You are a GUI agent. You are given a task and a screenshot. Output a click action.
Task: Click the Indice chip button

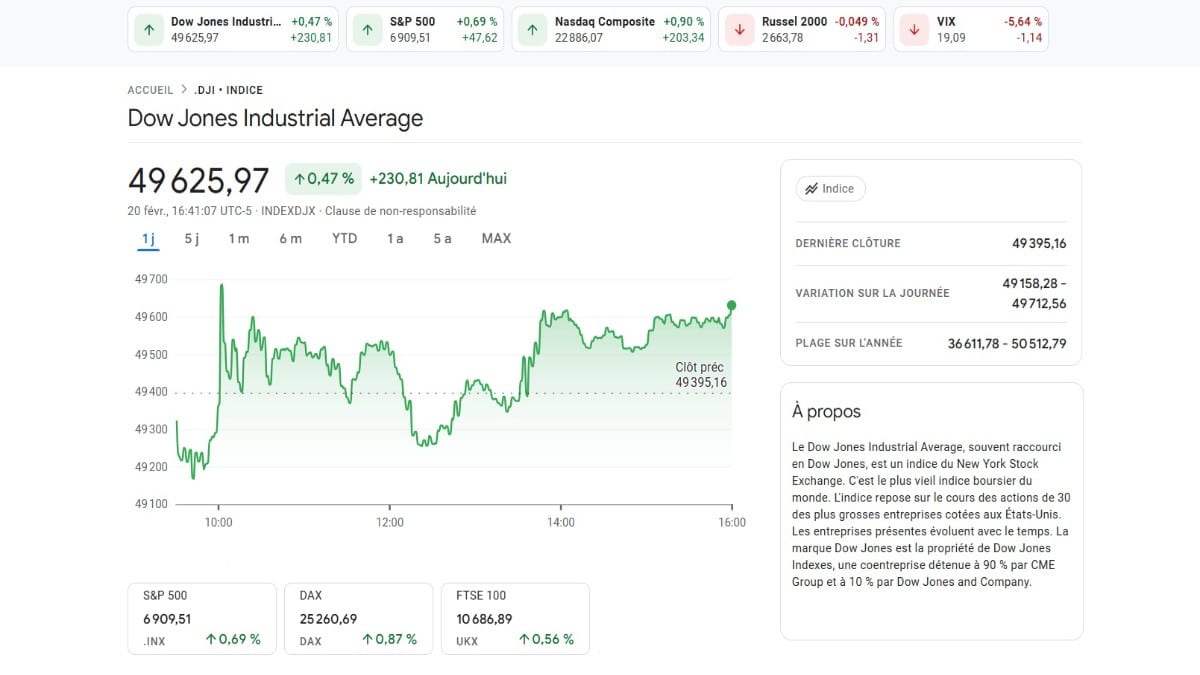831,189
